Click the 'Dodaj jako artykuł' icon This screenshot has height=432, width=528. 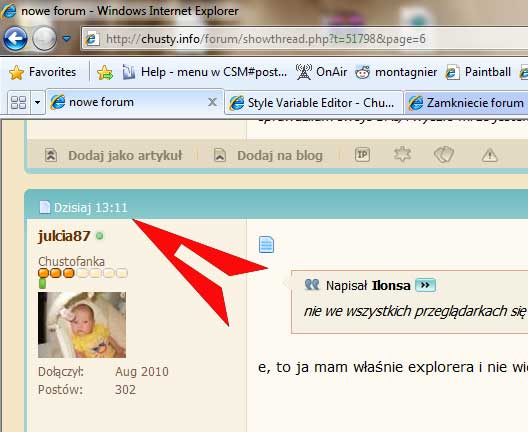[x=51, y=155]
